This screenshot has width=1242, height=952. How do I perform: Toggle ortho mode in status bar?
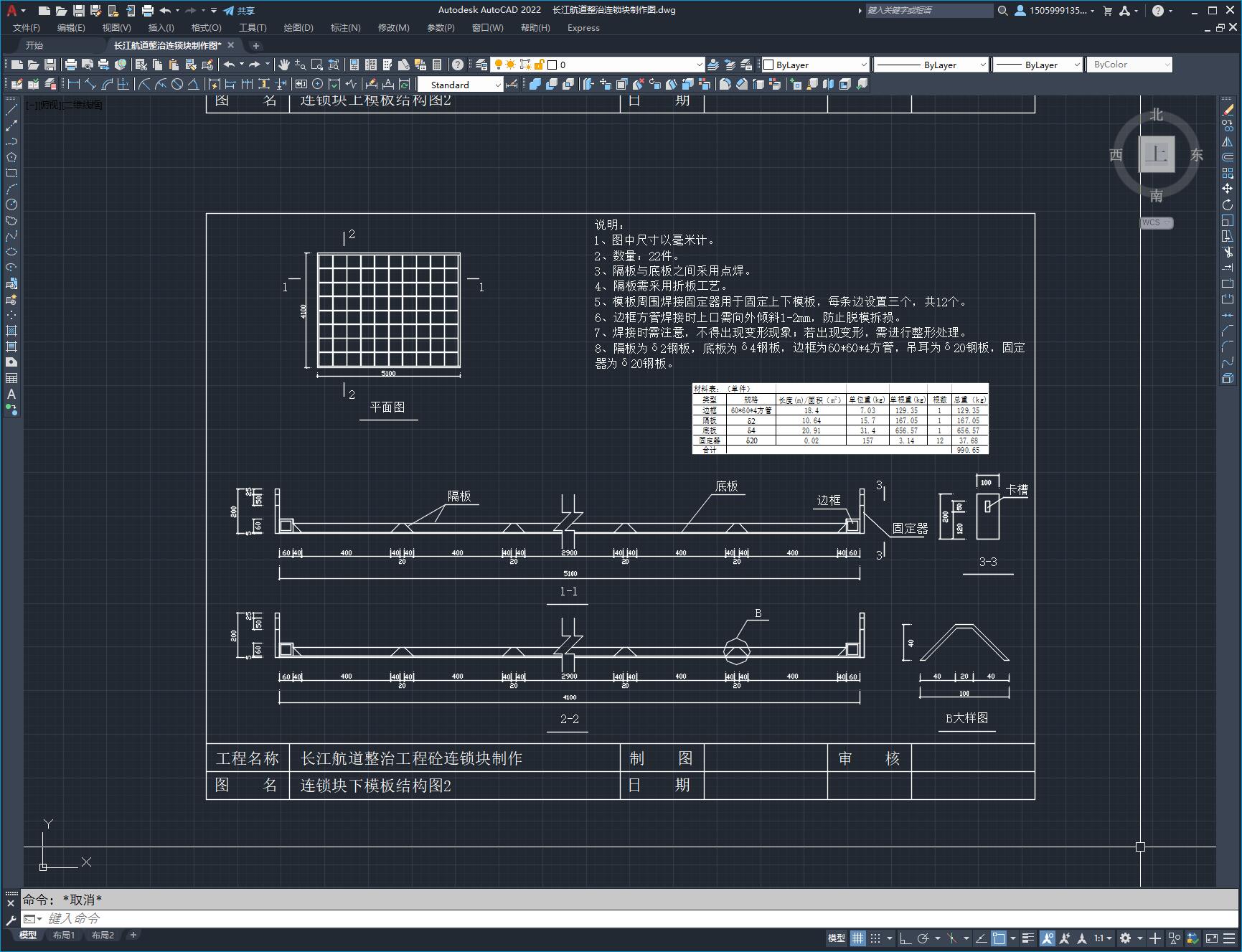(905, 938)
